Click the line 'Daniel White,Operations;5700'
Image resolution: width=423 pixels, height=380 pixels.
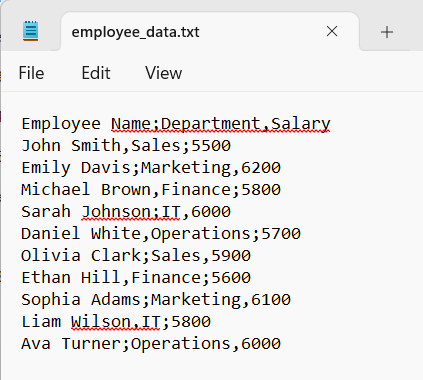[x=161, y=234]
